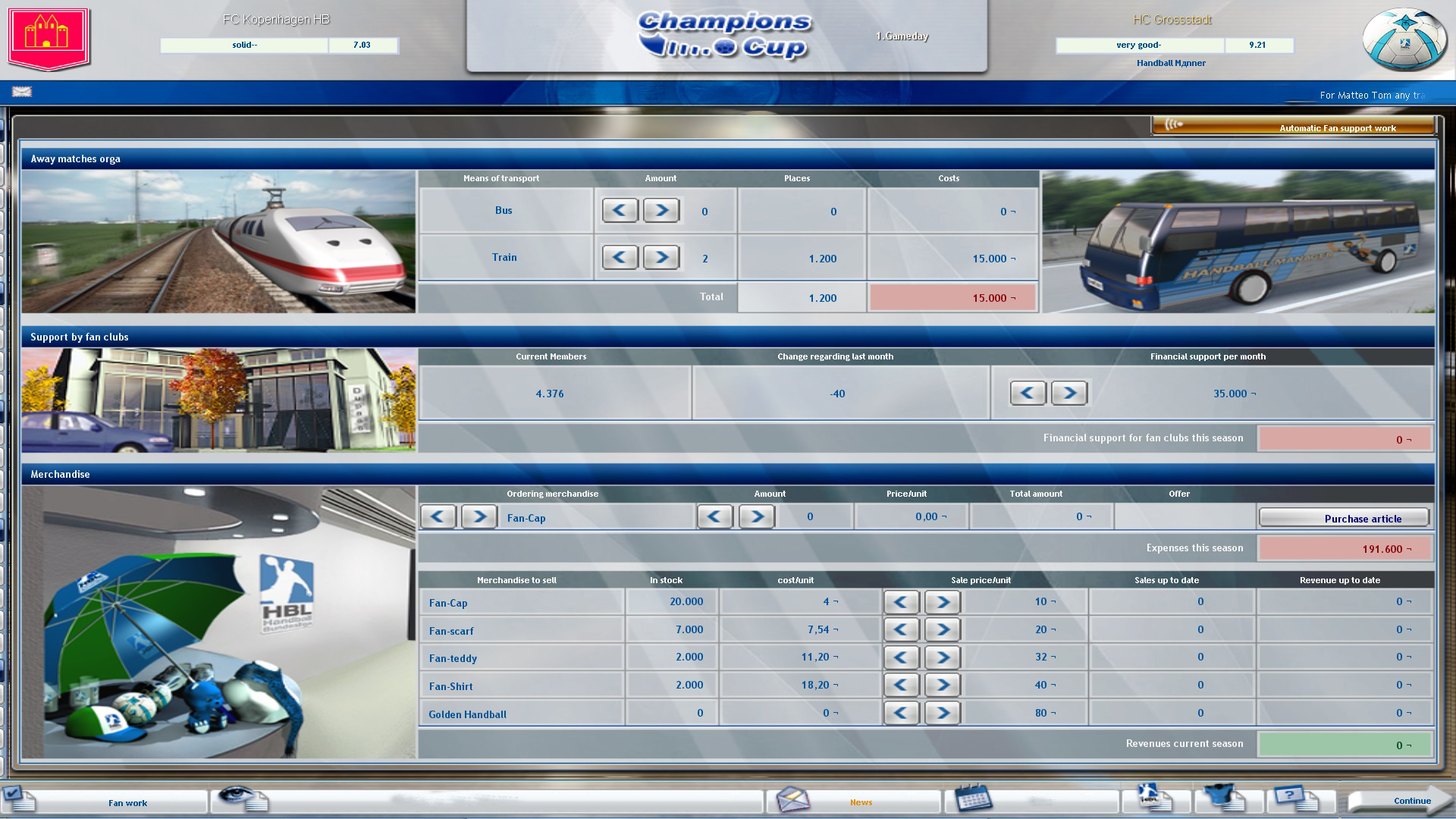
Task: Click the small envelope icon below the header
Action: [x=24, y=91]
